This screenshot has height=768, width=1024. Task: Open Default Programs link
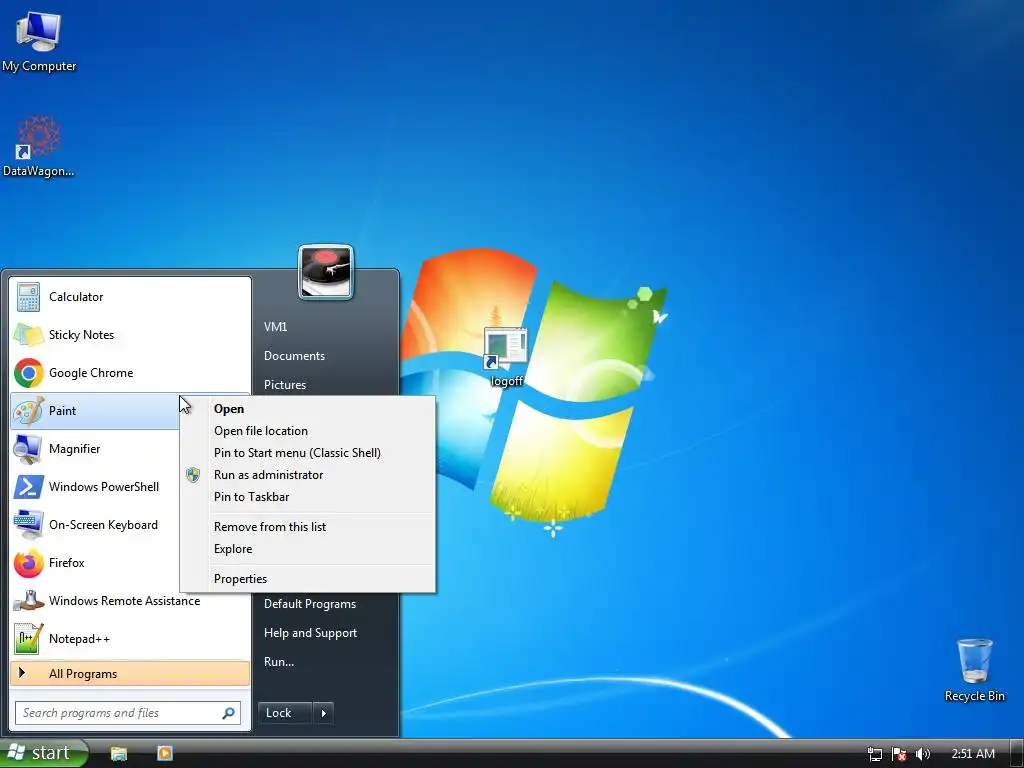pyautogui.click(x=310, y=604)
